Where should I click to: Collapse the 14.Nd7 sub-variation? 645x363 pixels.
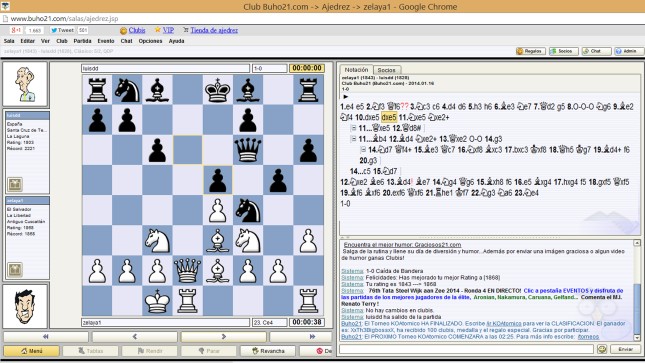pyautogui.click(x=363, y=149)
